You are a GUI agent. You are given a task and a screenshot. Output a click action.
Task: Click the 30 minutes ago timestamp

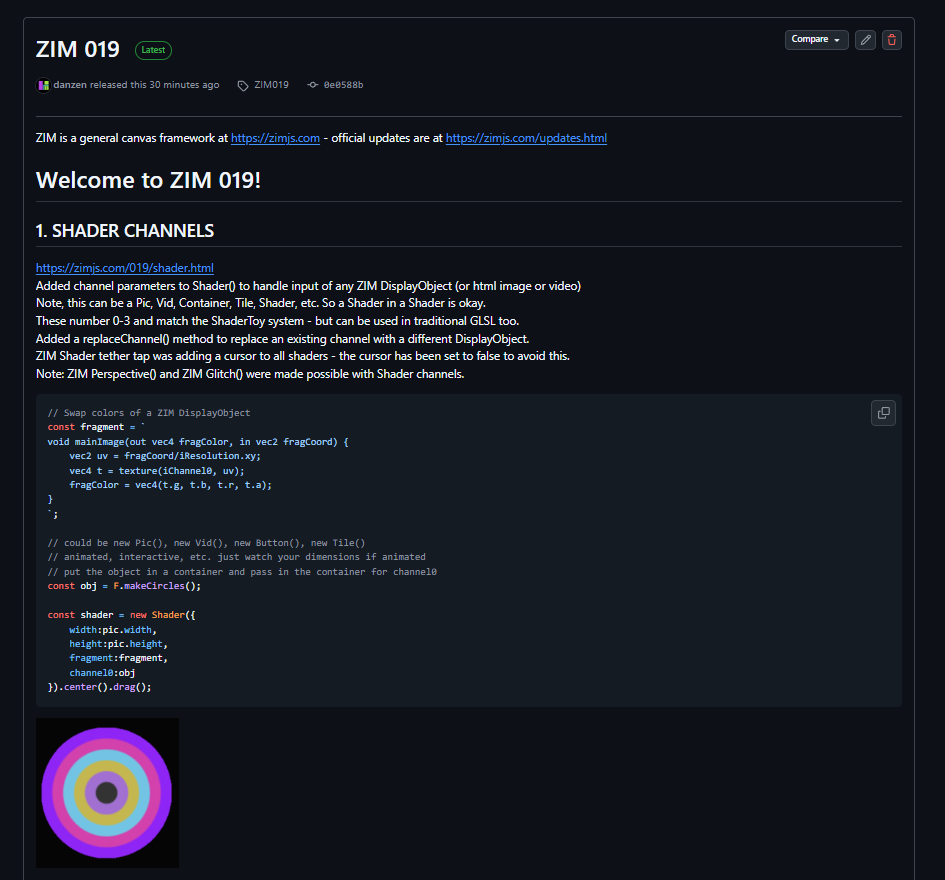click(183, 85)
